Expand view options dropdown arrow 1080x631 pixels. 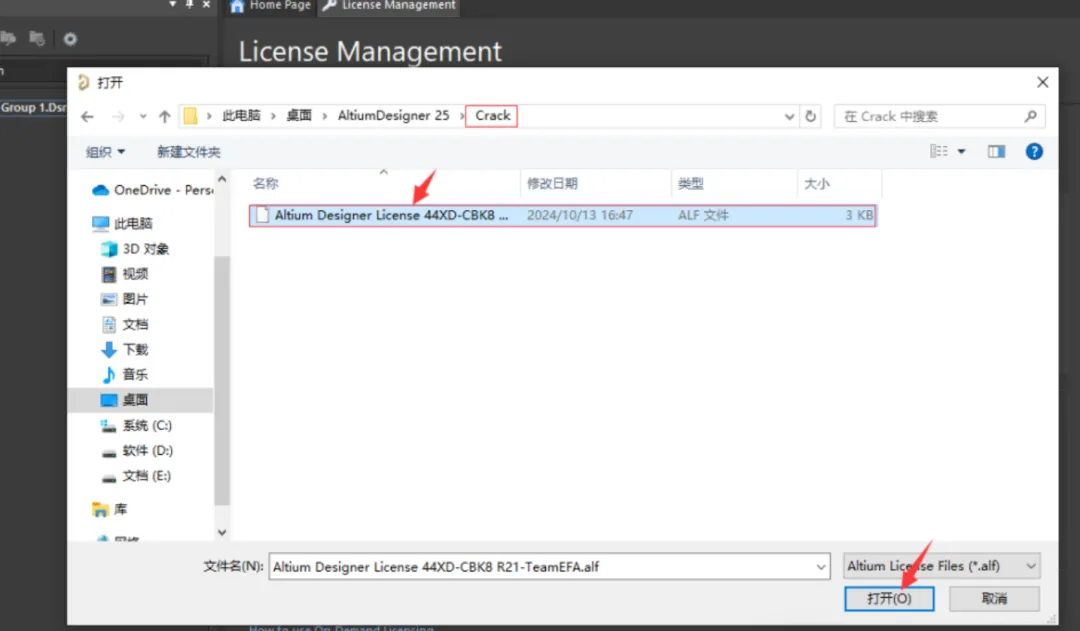tap(962, 152)
